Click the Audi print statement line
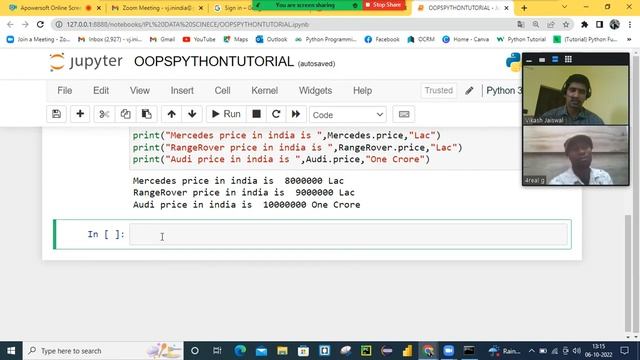This screenshot has width=640, height=360. (281, 159)
